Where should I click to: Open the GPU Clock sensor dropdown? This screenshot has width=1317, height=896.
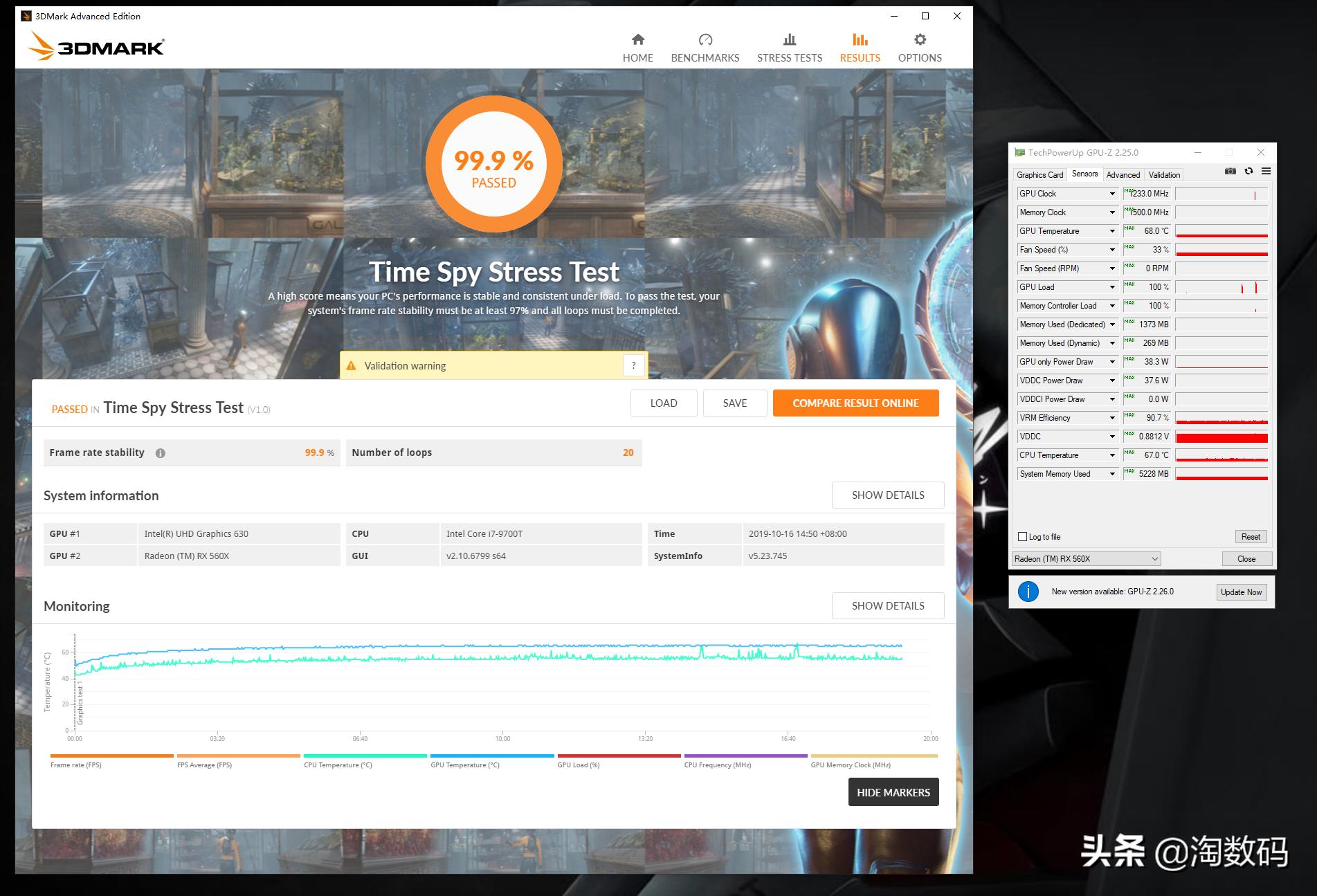[x=1112, y=194]
